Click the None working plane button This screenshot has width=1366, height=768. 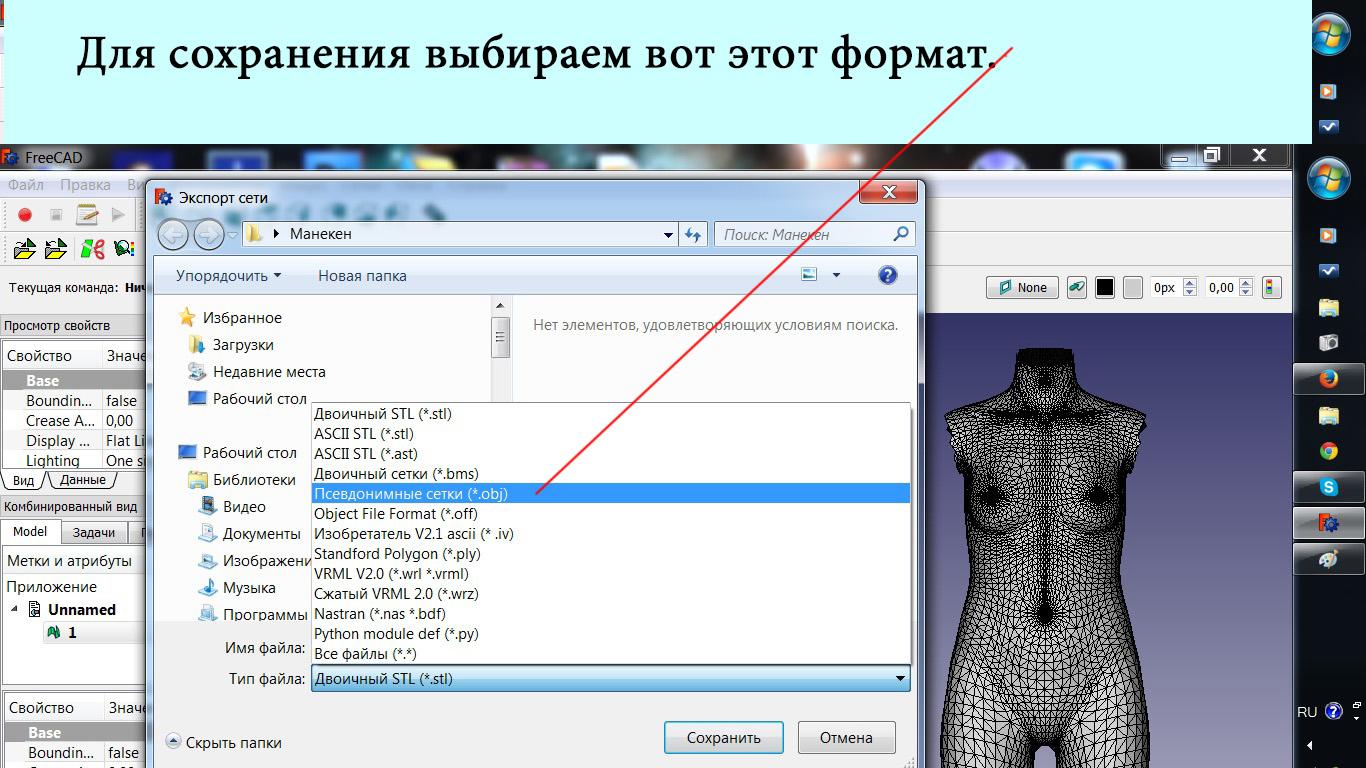pos(1022,287)
